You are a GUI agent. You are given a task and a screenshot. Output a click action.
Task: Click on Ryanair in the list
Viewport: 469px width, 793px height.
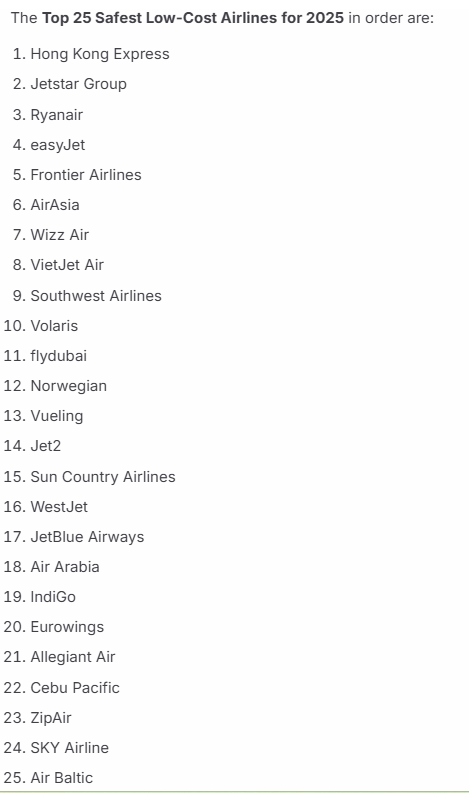pyautogui.click(x=57, y=115)
